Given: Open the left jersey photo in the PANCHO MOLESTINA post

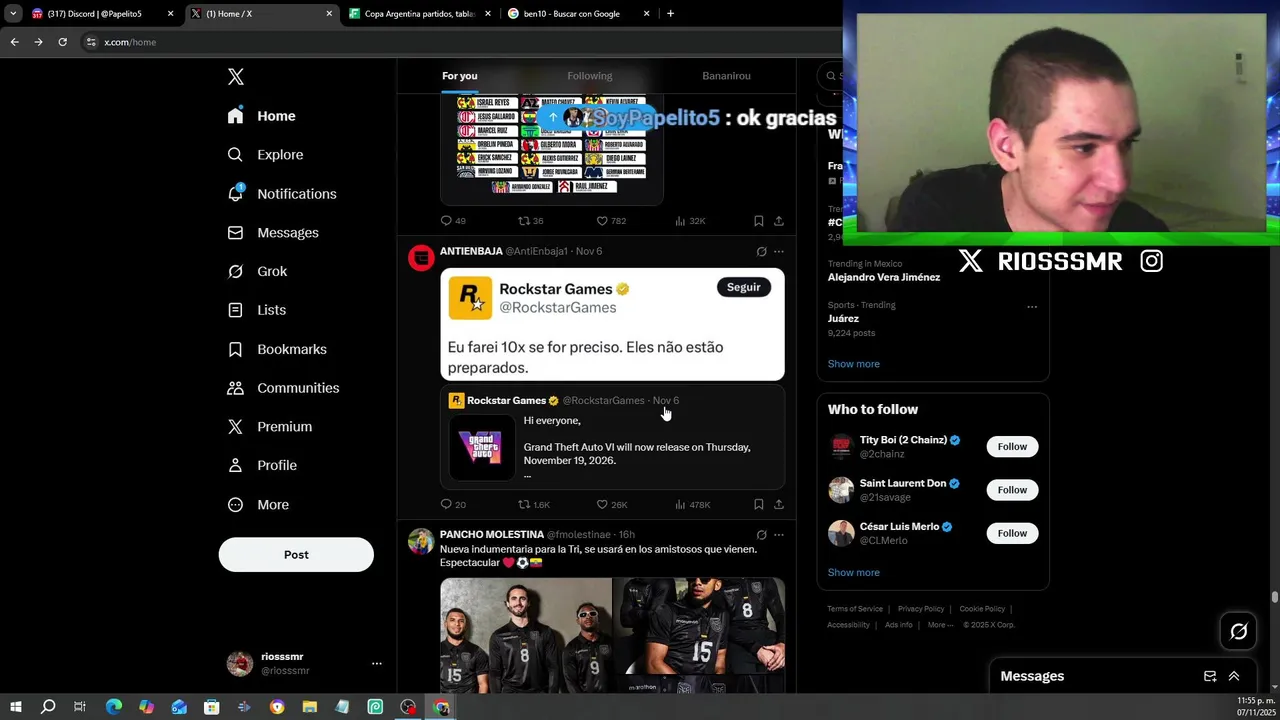Looking at the screenshot, I should tap(526, 635).
